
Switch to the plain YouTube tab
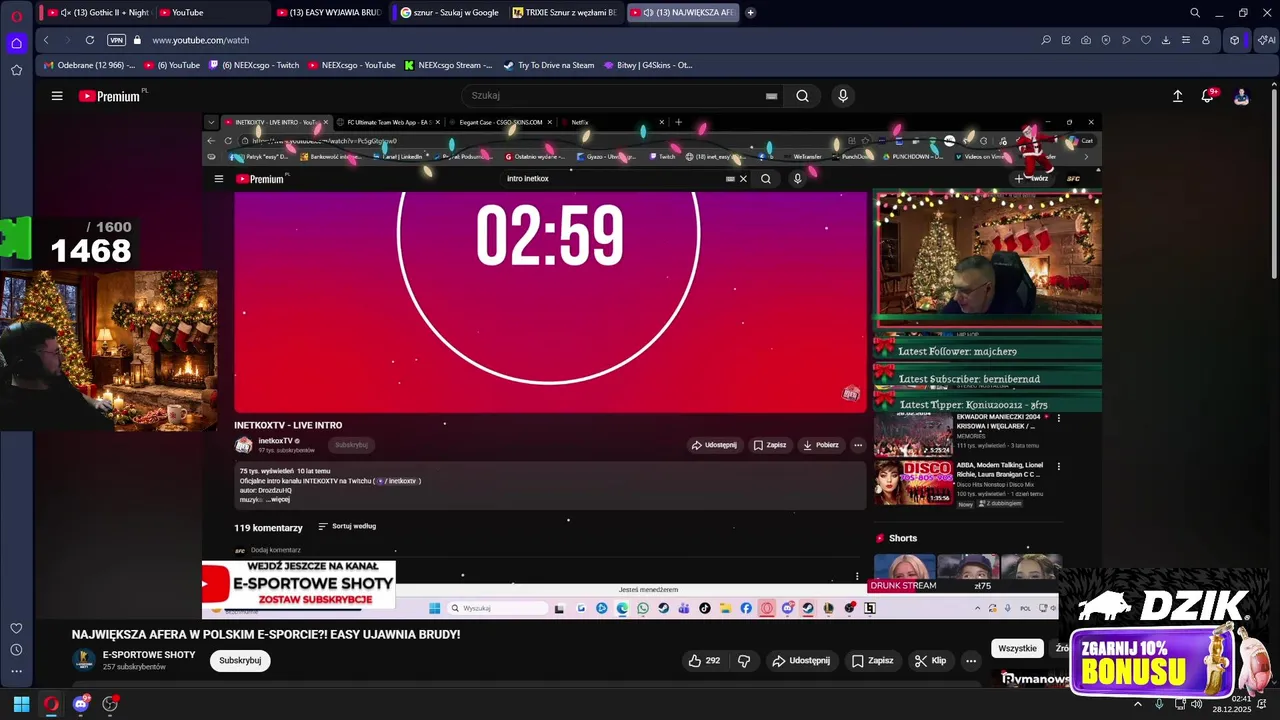[x=210, y=13]
